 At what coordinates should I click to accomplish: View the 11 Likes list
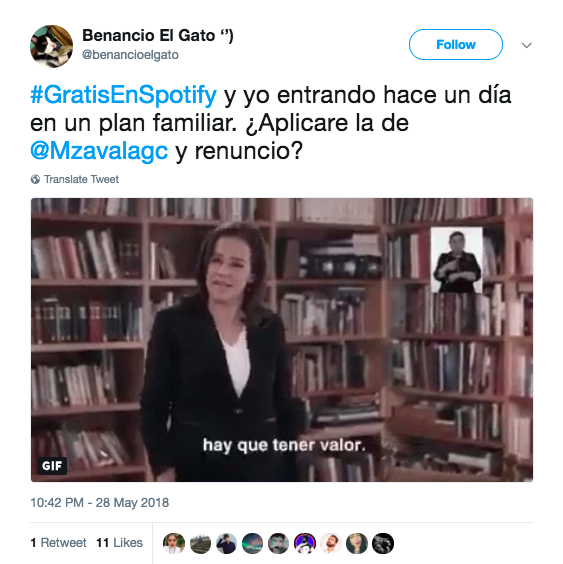click(x=119, y=542)
